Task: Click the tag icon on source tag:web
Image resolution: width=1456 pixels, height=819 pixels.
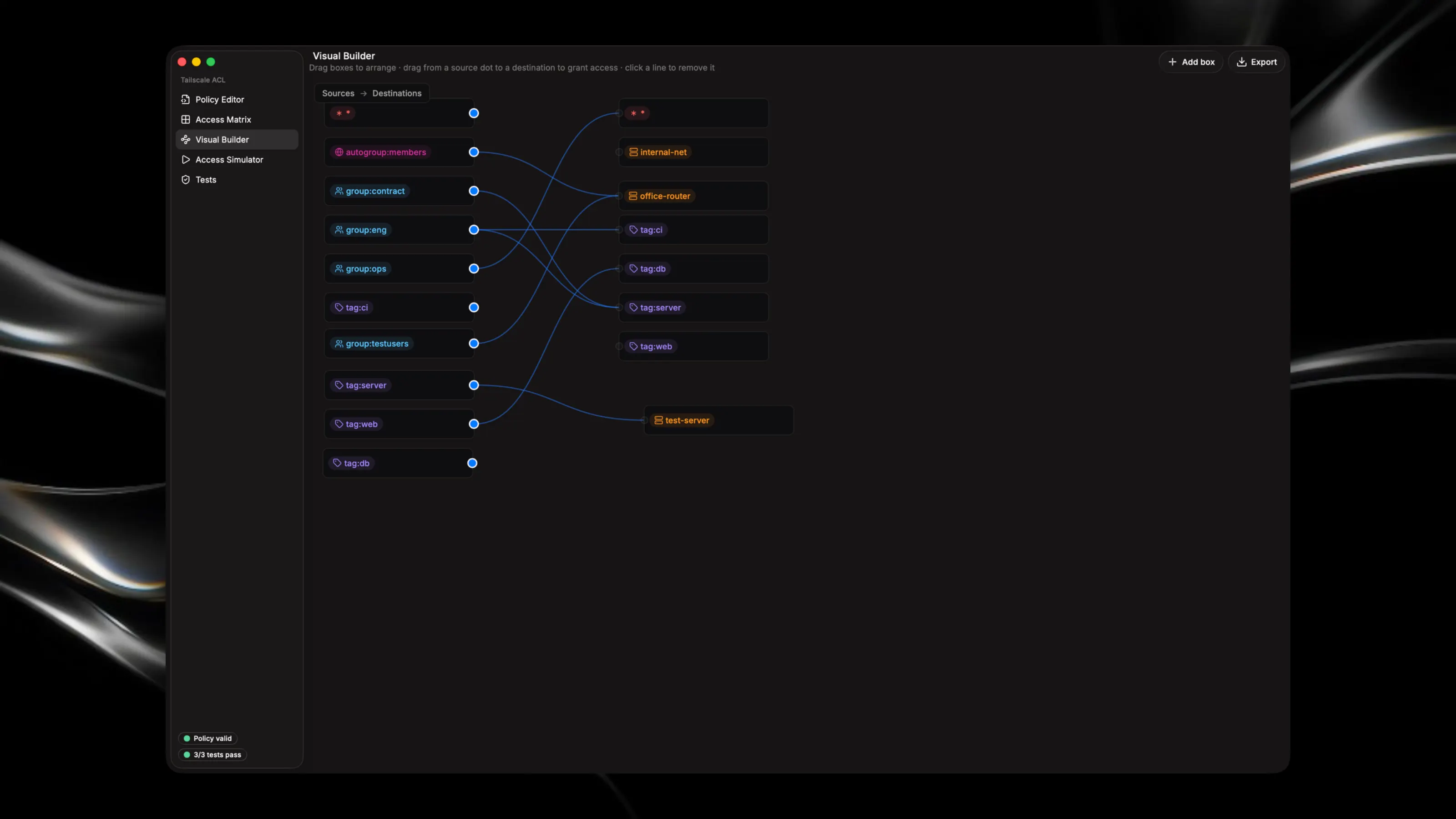Action: 339,424
